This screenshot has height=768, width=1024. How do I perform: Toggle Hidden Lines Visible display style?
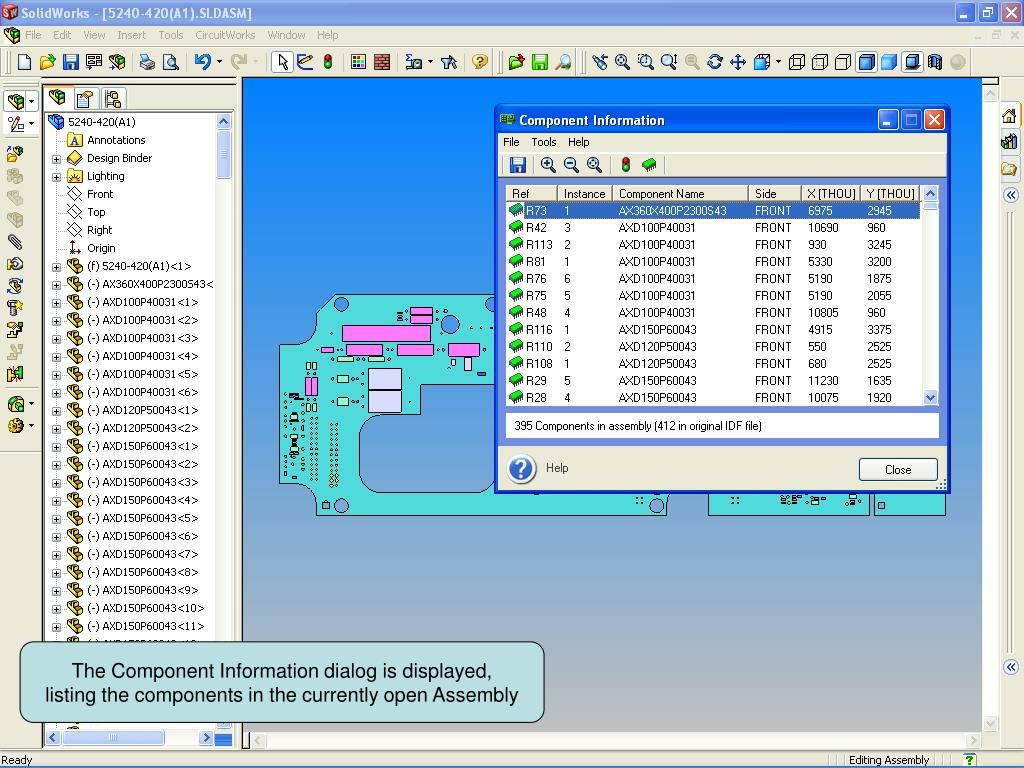(820, 62)
